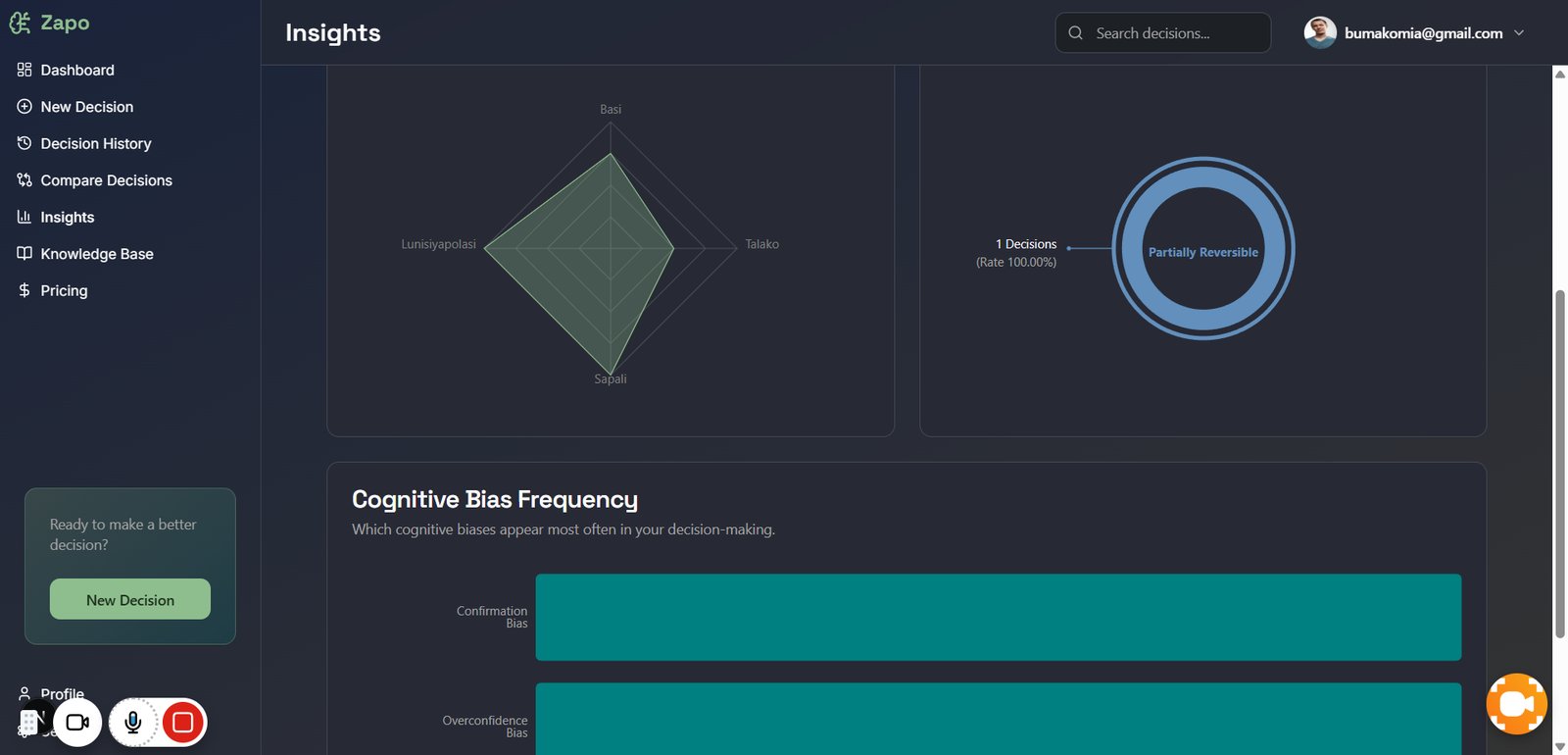The height and width of the screenshot is (755, 1568).
Task: Click the bumakomia@gmail.com account label
Action: pyautogui.click(x=1423, y=33)
